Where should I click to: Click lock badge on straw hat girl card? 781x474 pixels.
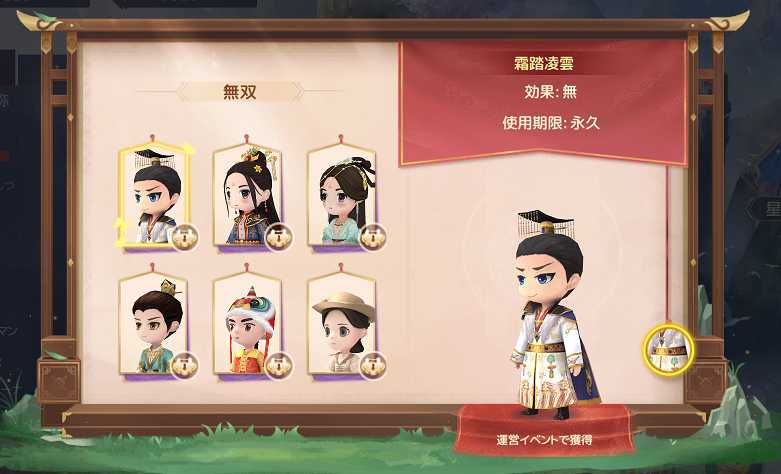pyautogui.click(x=373, y=366)
